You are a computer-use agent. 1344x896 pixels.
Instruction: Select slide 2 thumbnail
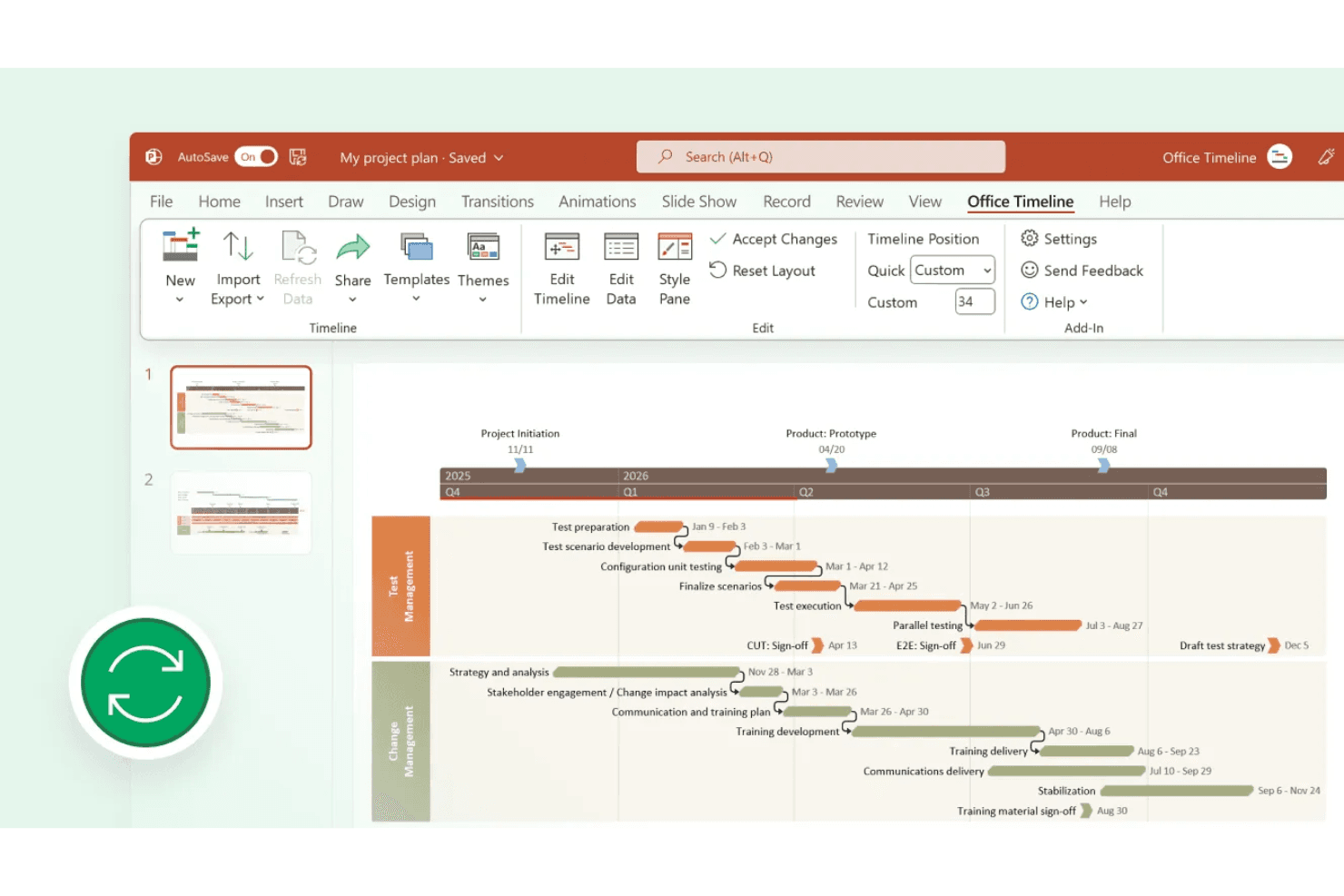(242, 512)
